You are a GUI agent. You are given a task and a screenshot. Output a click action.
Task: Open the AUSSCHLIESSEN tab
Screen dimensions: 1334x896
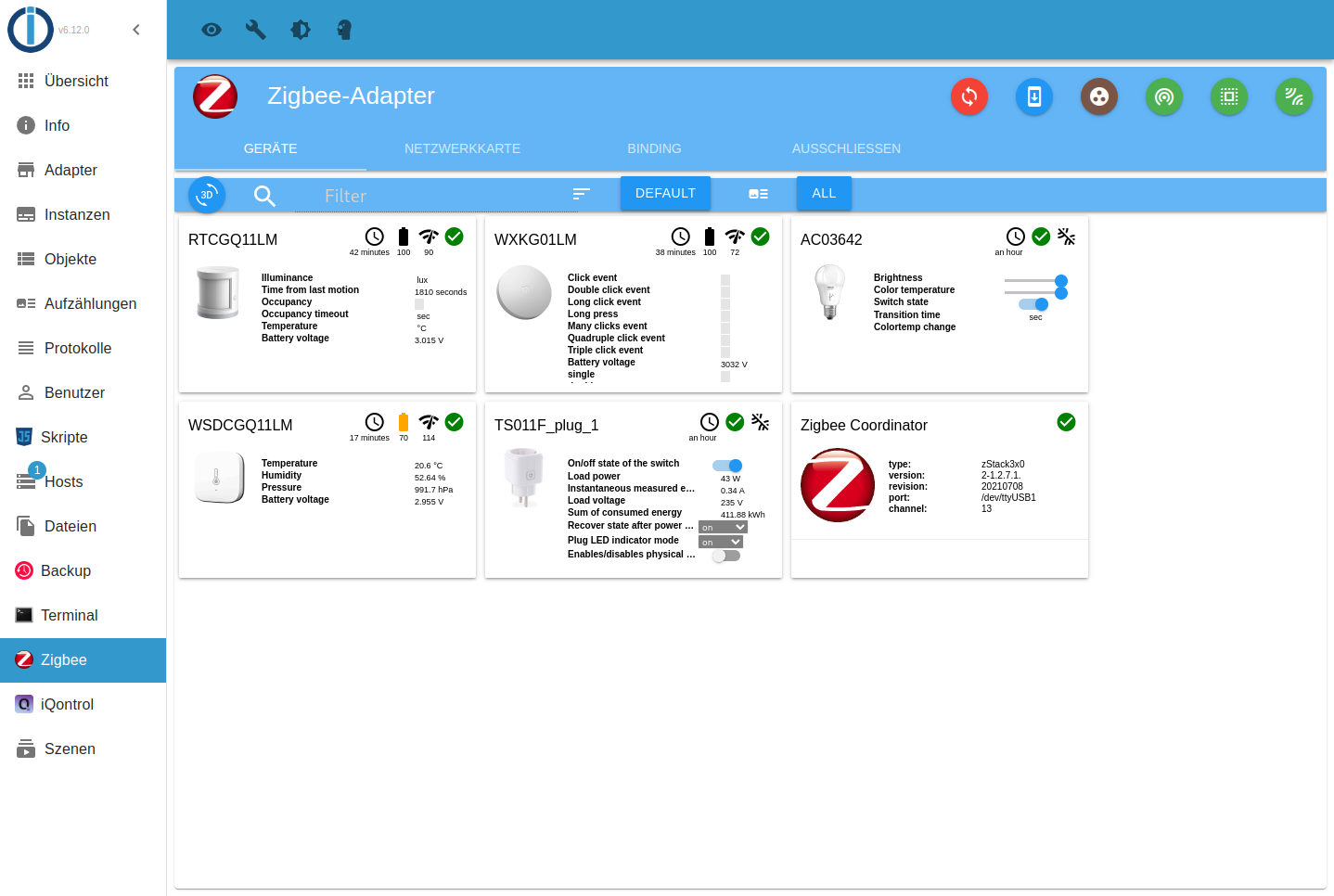tap(846, 148)
